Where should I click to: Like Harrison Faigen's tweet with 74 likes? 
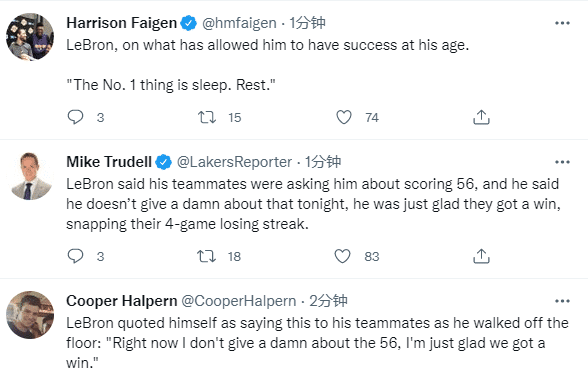click(344, 117)
